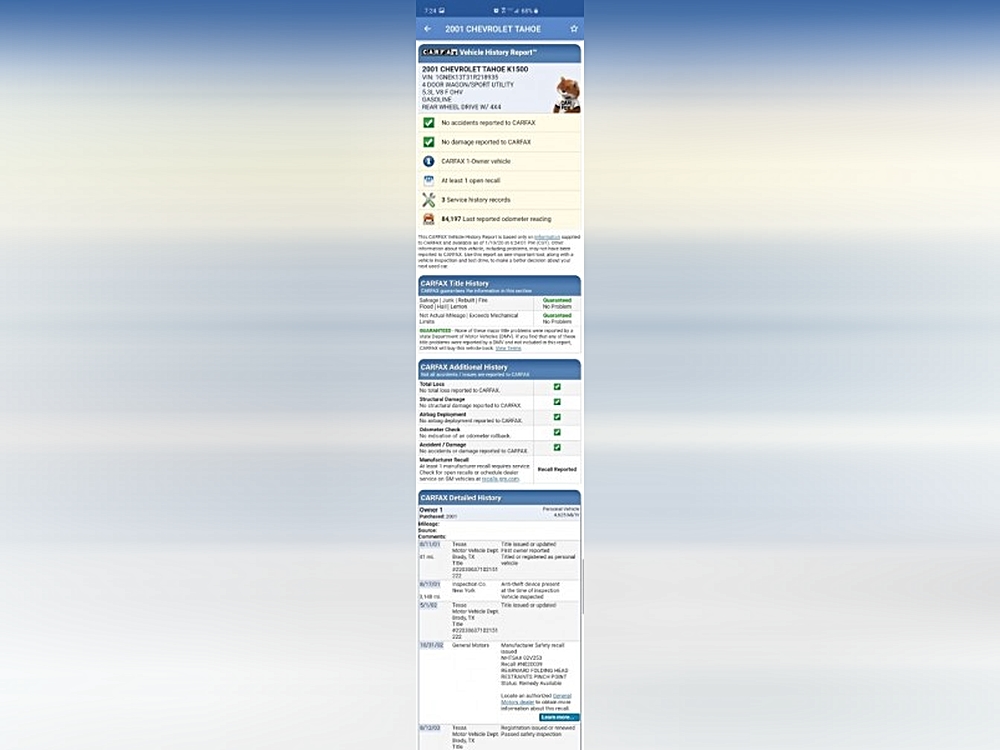Tap the 1-Owner vehicle blue icon
1000x750 pixels.
tap(428, 161)
